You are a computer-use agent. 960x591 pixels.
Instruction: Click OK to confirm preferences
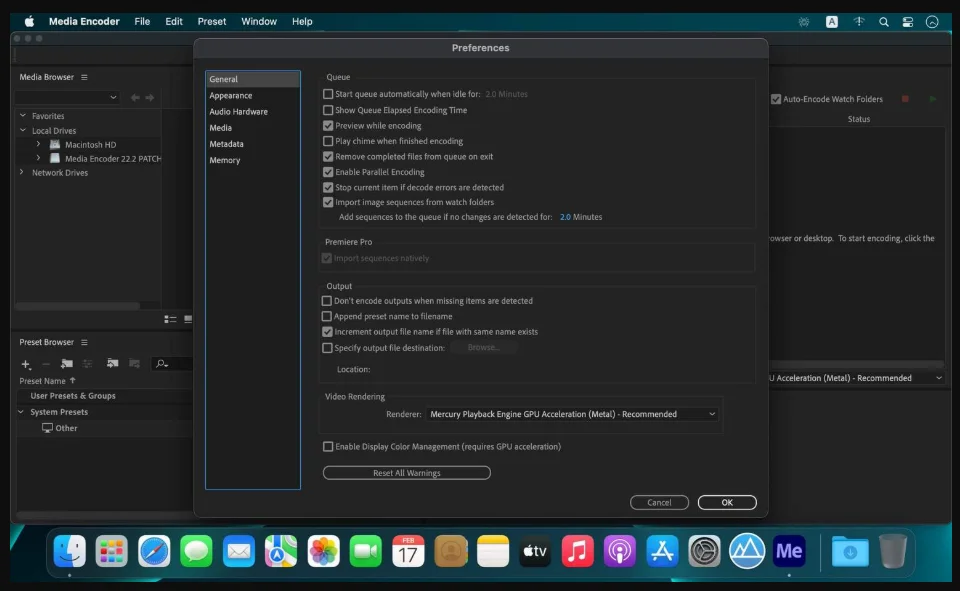(x=727, y=503)
